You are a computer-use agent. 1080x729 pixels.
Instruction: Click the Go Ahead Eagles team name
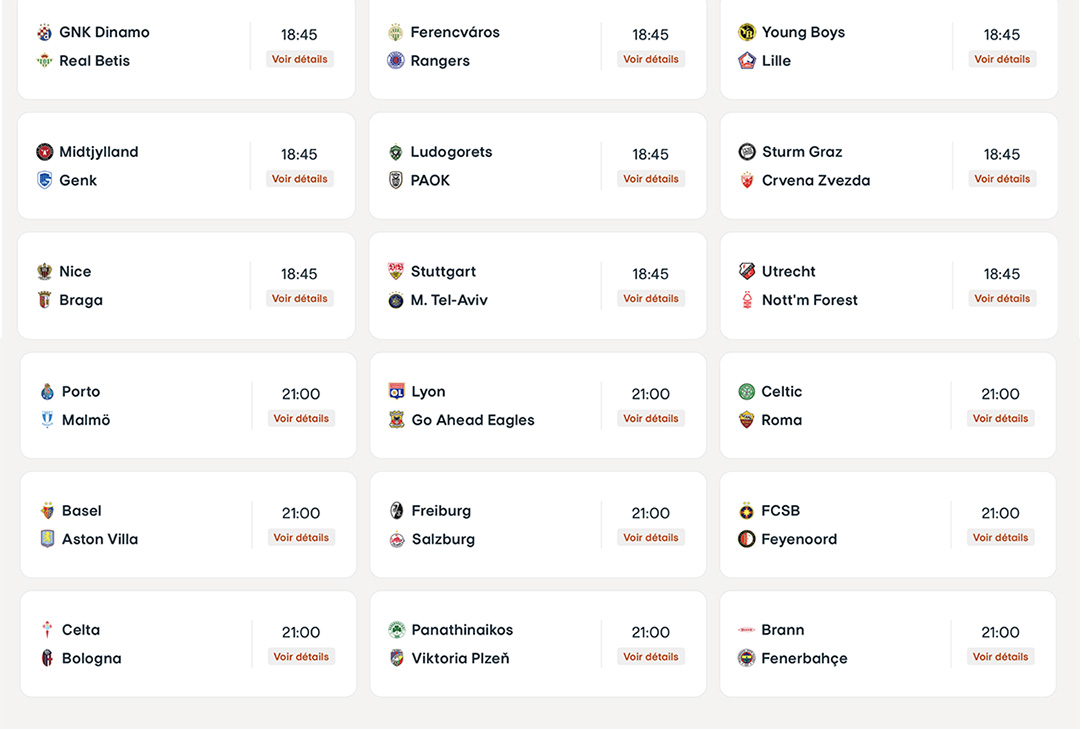coord(473,420)
